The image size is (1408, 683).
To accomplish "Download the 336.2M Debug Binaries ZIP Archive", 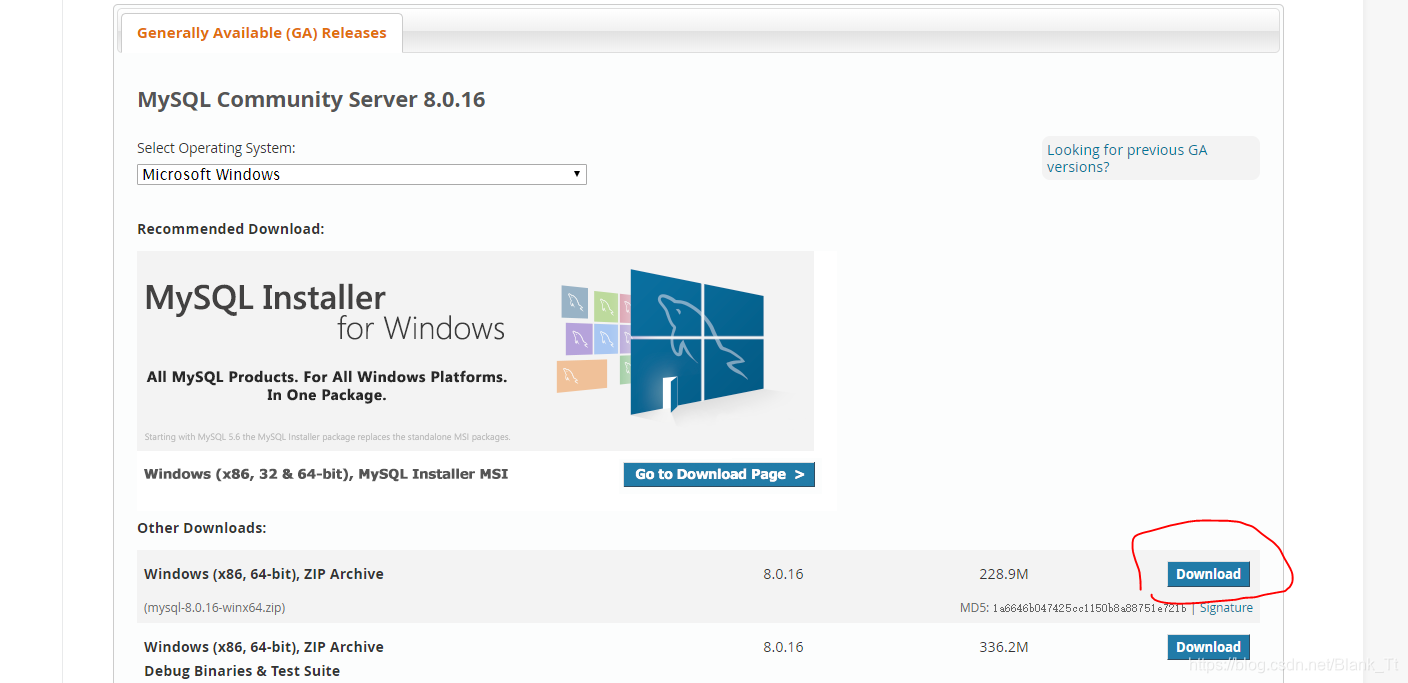I will [x=1208, y=647].
